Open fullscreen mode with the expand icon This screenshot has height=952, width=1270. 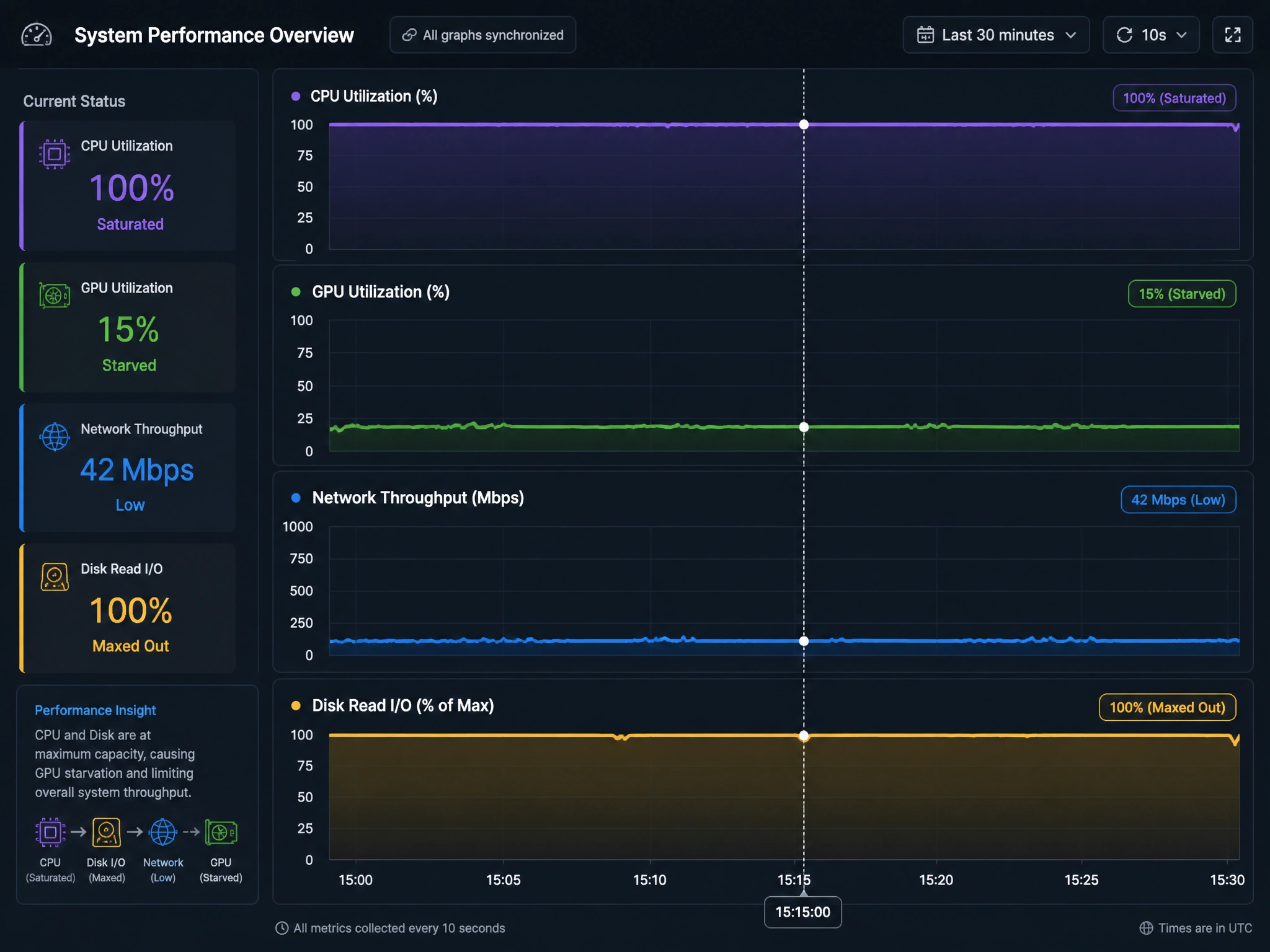click(x=1233, y=35)
